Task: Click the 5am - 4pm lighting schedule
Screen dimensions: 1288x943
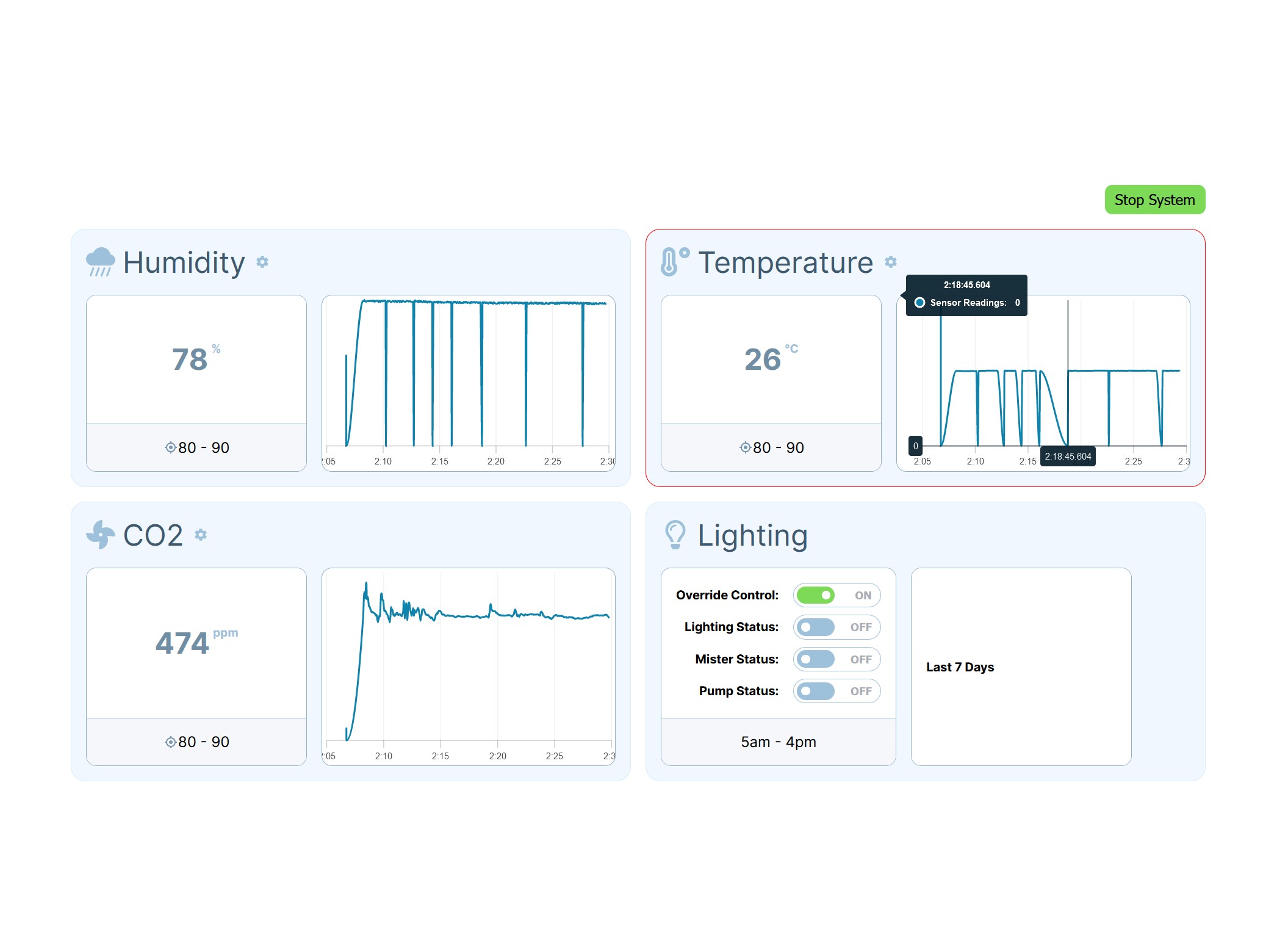Action: 778,742
